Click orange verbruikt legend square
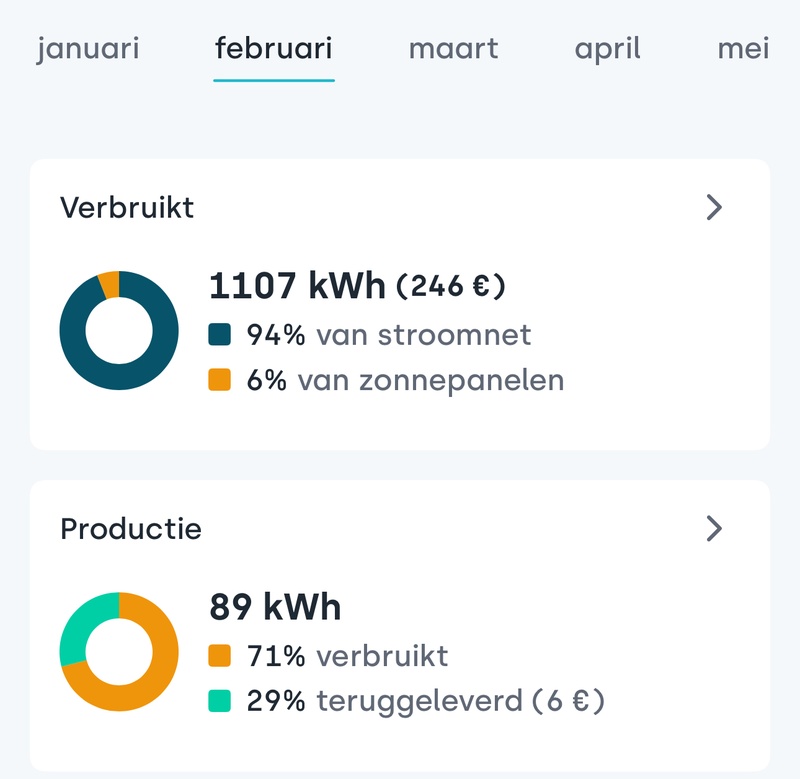Image resolution: width=800 pixels, height=779 pixels. [219, 656]
